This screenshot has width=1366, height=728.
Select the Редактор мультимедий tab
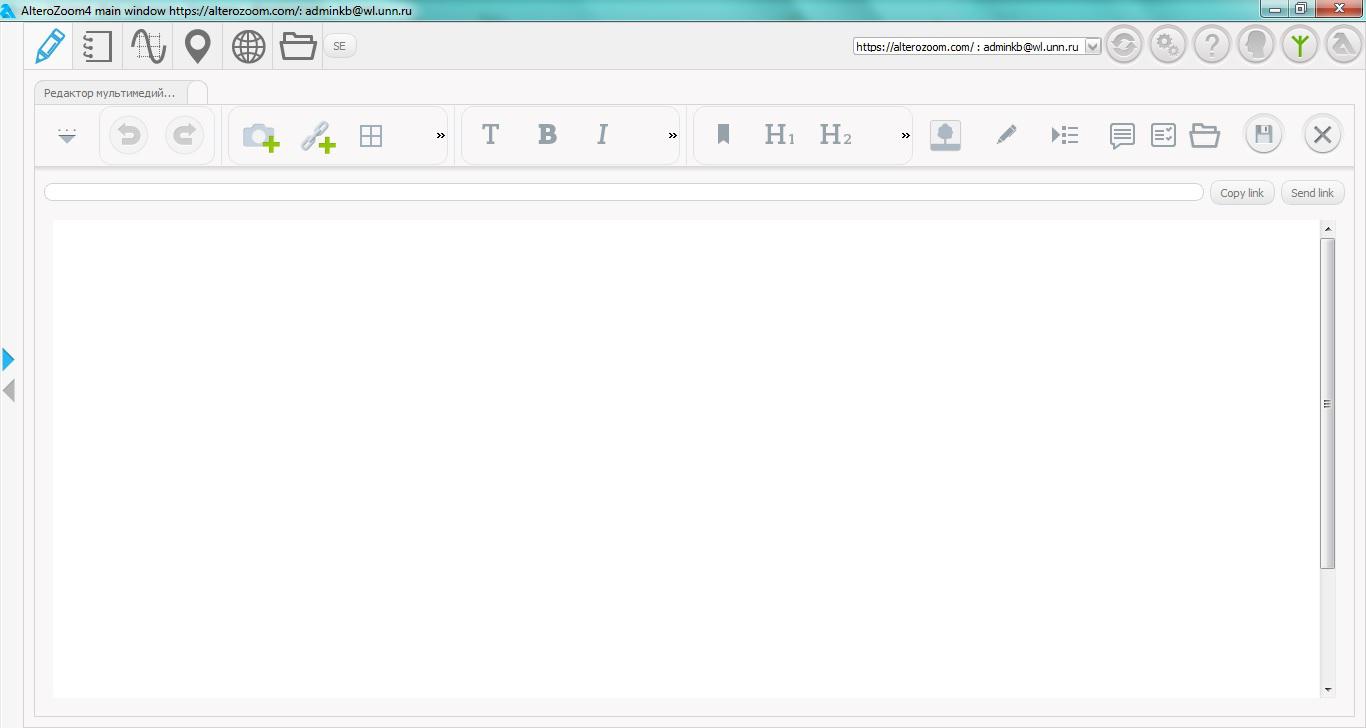[x=110, y=93]
